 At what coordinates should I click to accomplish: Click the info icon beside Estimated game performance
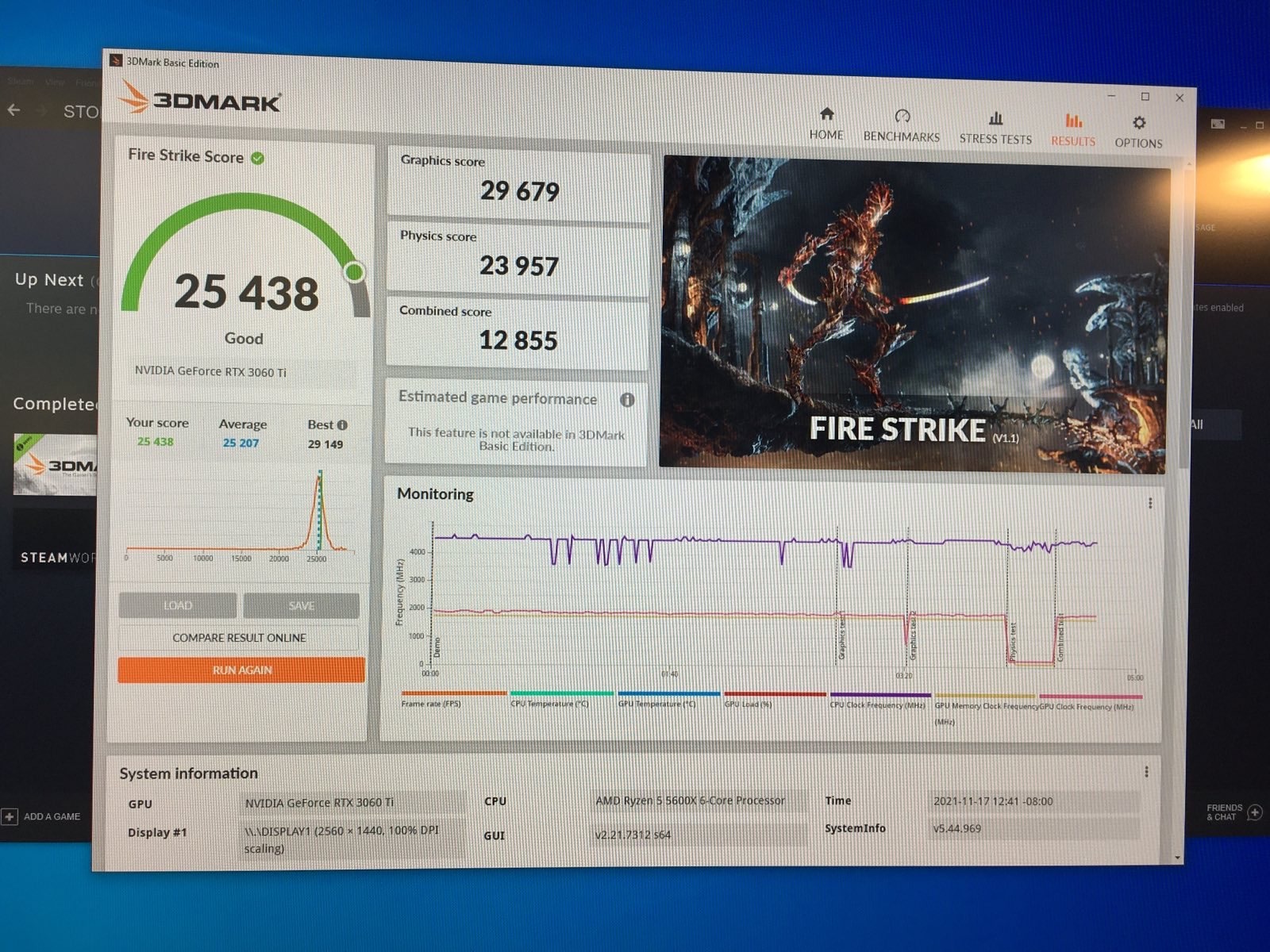[627, 400]
